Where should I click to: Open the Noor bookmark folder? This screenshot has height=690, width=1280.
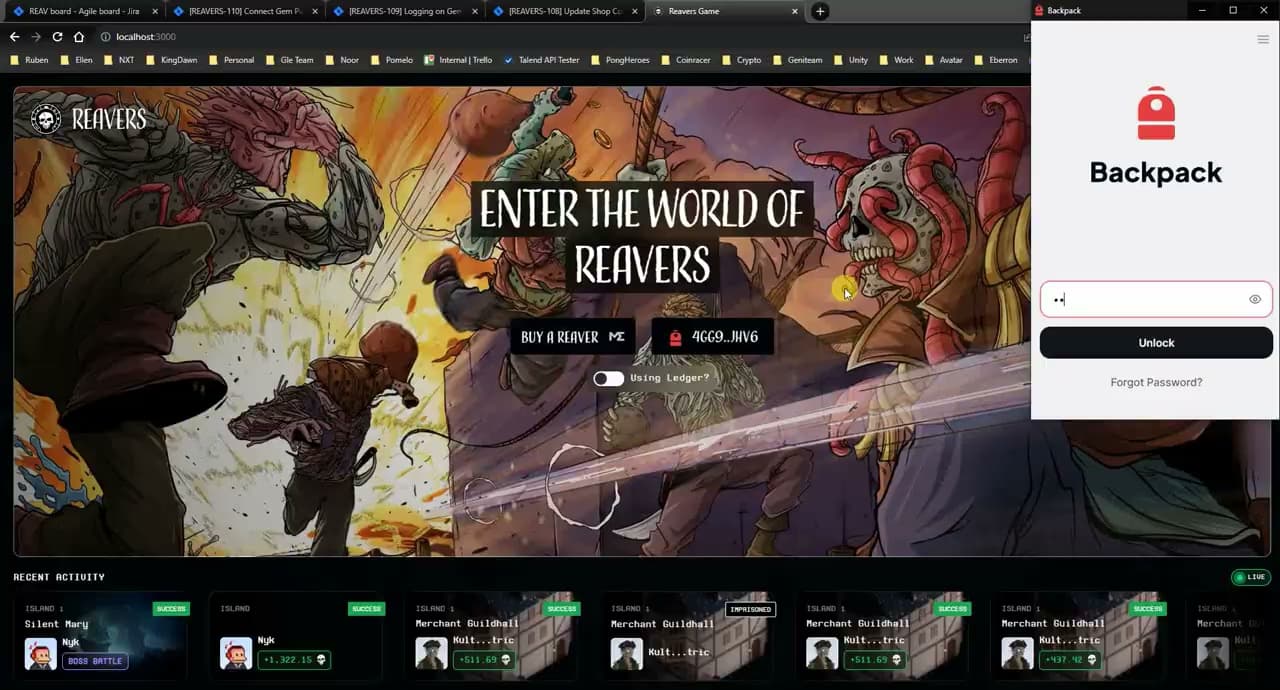(341, 60)
